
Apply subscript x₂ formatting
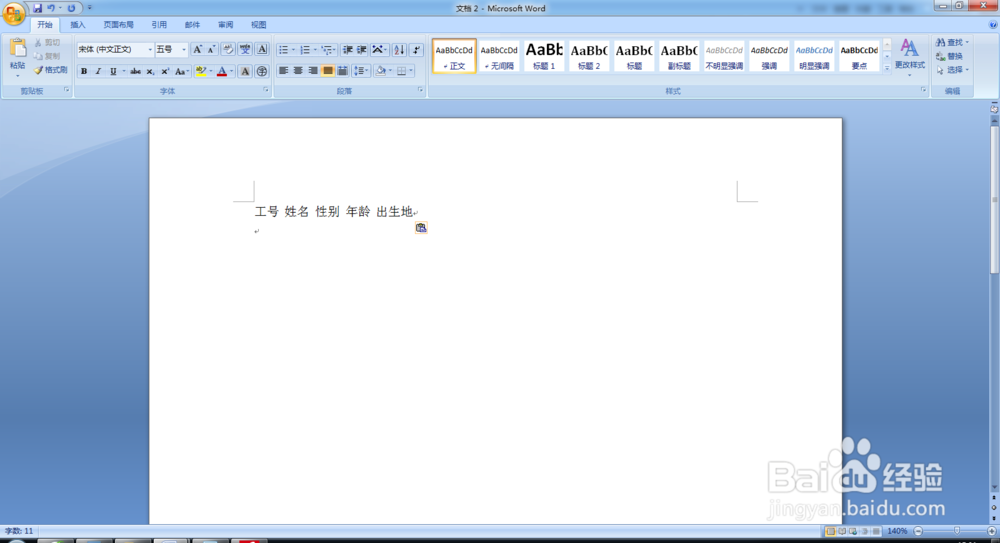(x=151, y=71)
